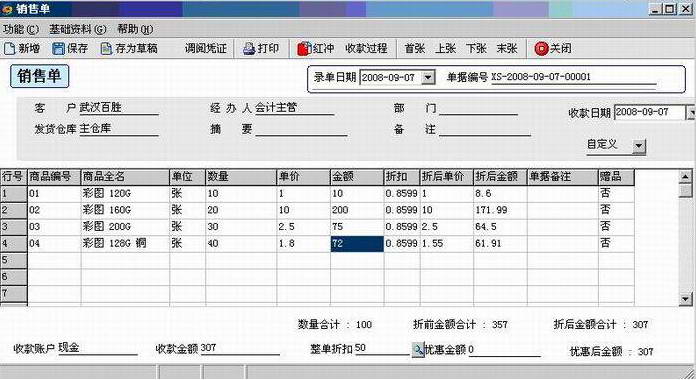
Task: Click the 商品编号 column header
Action: click(x=54, y=177)
